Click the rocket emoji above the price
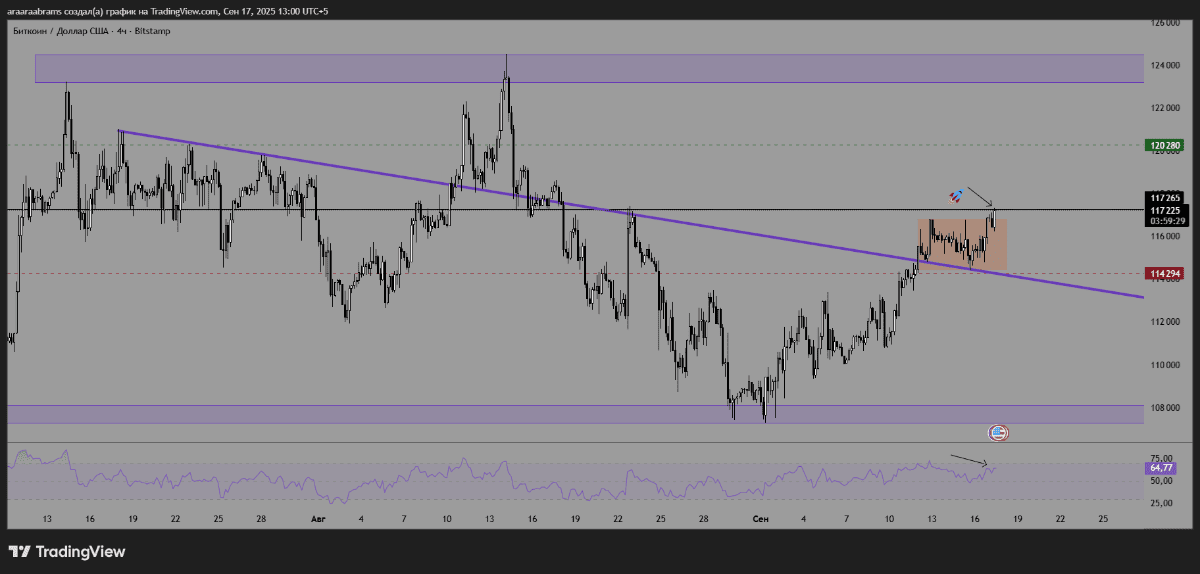 point(956,195)
